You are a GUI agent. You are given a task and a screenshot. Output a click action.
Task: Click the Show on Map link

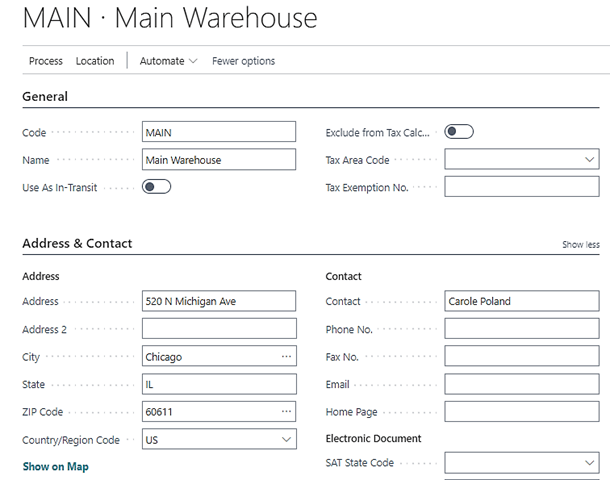[x=56, y=467]
